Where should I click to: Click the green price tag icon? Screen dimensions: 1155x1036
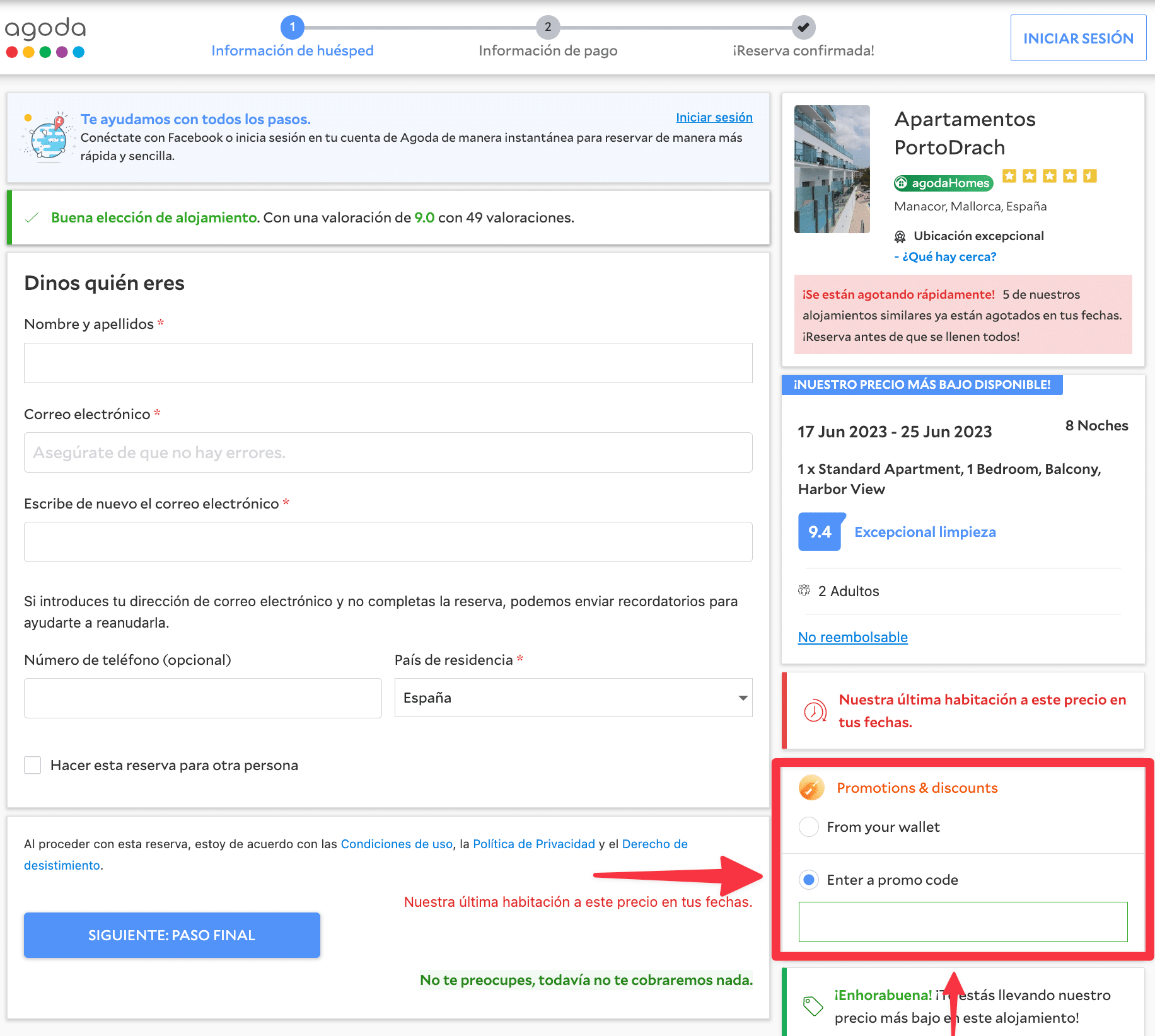[813, 1006]
